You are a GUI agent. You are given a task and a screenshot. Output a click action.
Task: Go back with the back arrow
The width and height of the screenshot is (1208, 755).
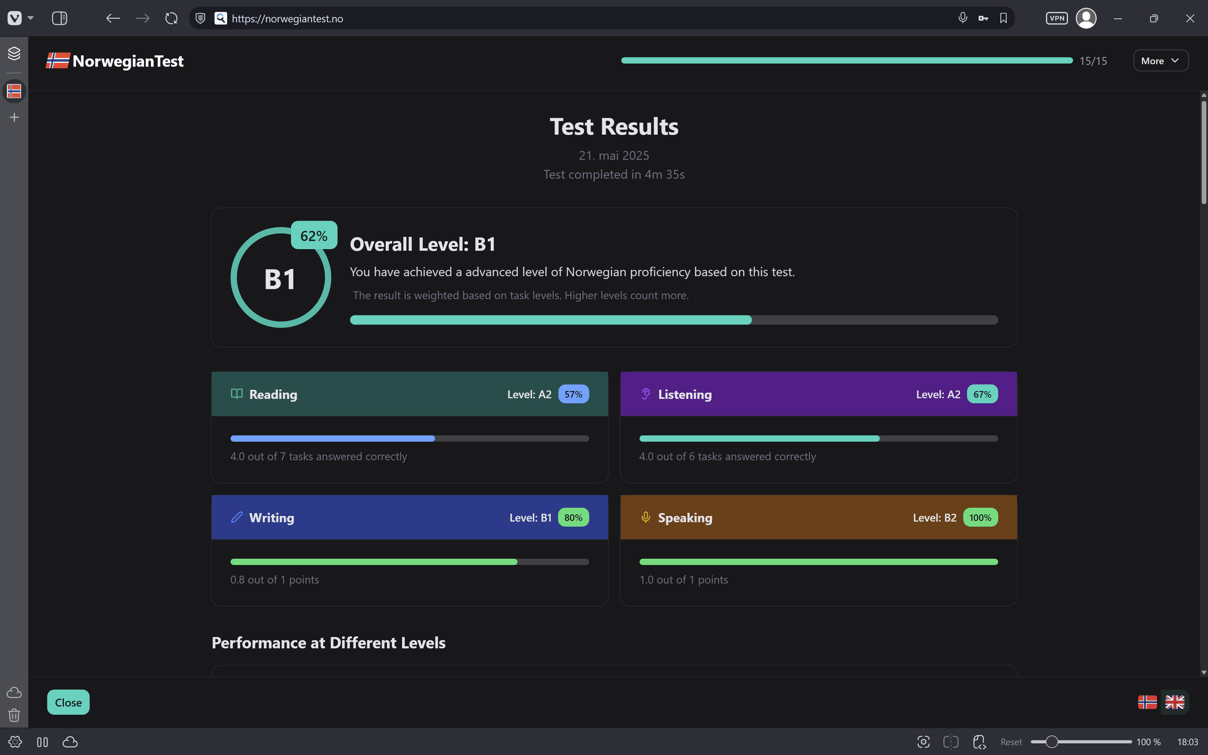coord(113,18)
